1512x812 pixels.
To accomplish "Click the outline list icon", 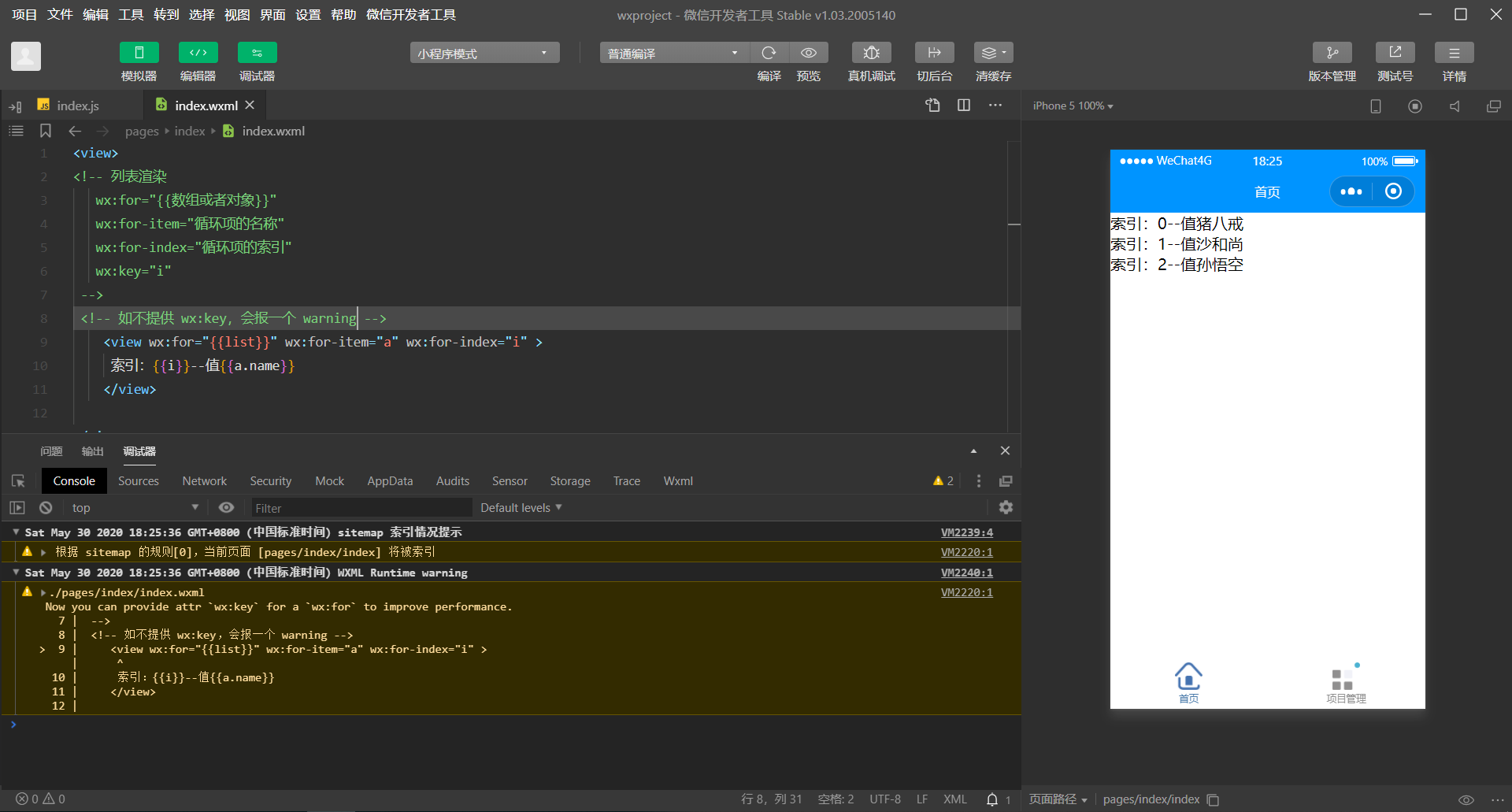I will pyautogui.click(x=16, y=131).
